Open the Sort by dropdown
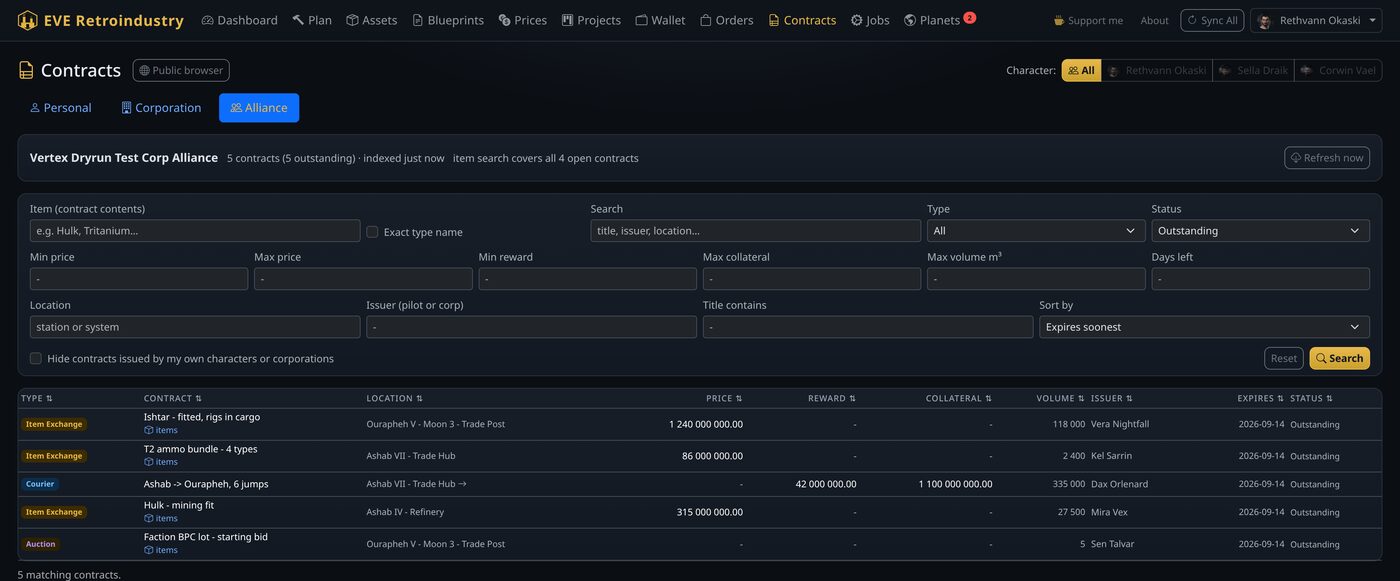Screen dimensions: 1400x581 1204,327
